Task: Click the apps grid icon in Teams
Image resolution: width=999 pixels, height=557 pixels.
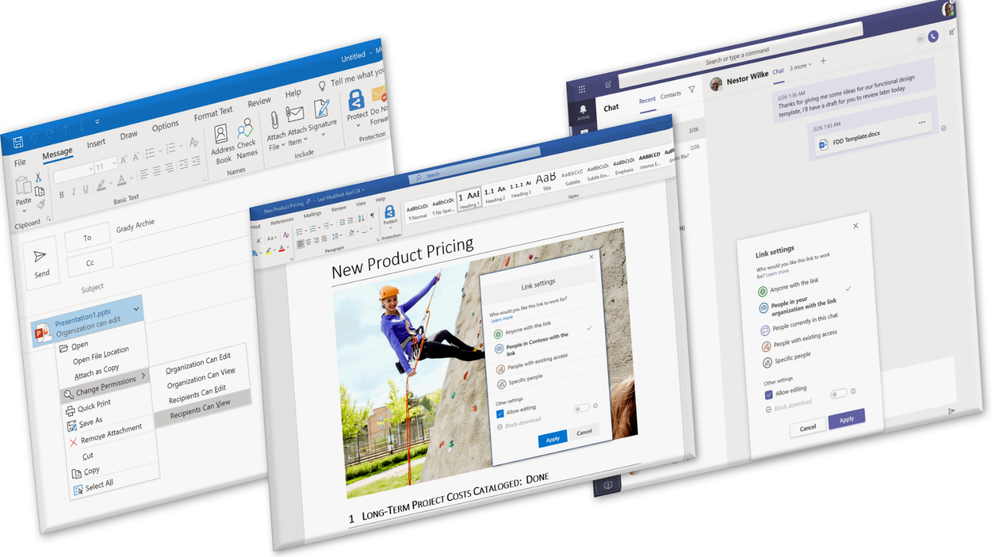Action: (581, 89)
